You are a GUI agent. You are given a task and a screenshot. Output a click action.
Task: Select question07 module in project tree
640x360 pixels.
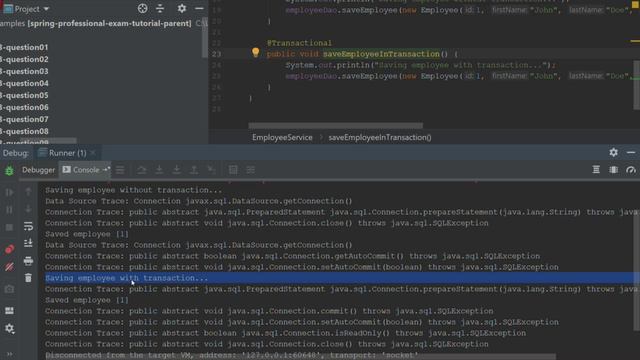pos(24,119)
